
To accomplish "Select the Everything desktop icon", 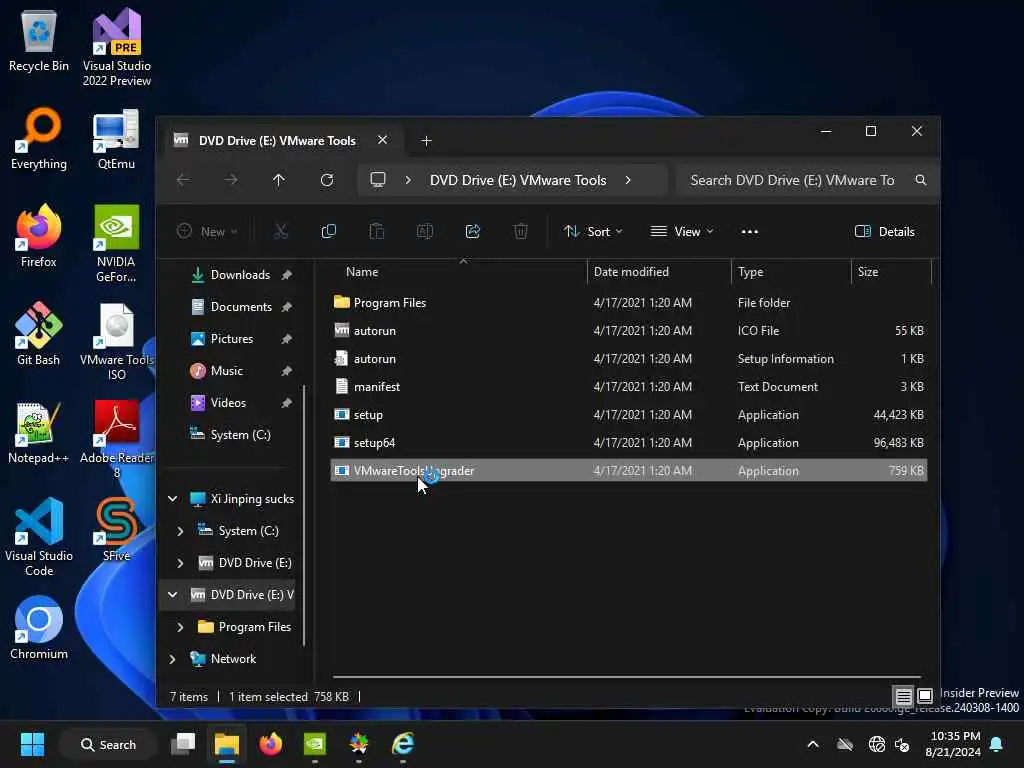I will 39,139.
